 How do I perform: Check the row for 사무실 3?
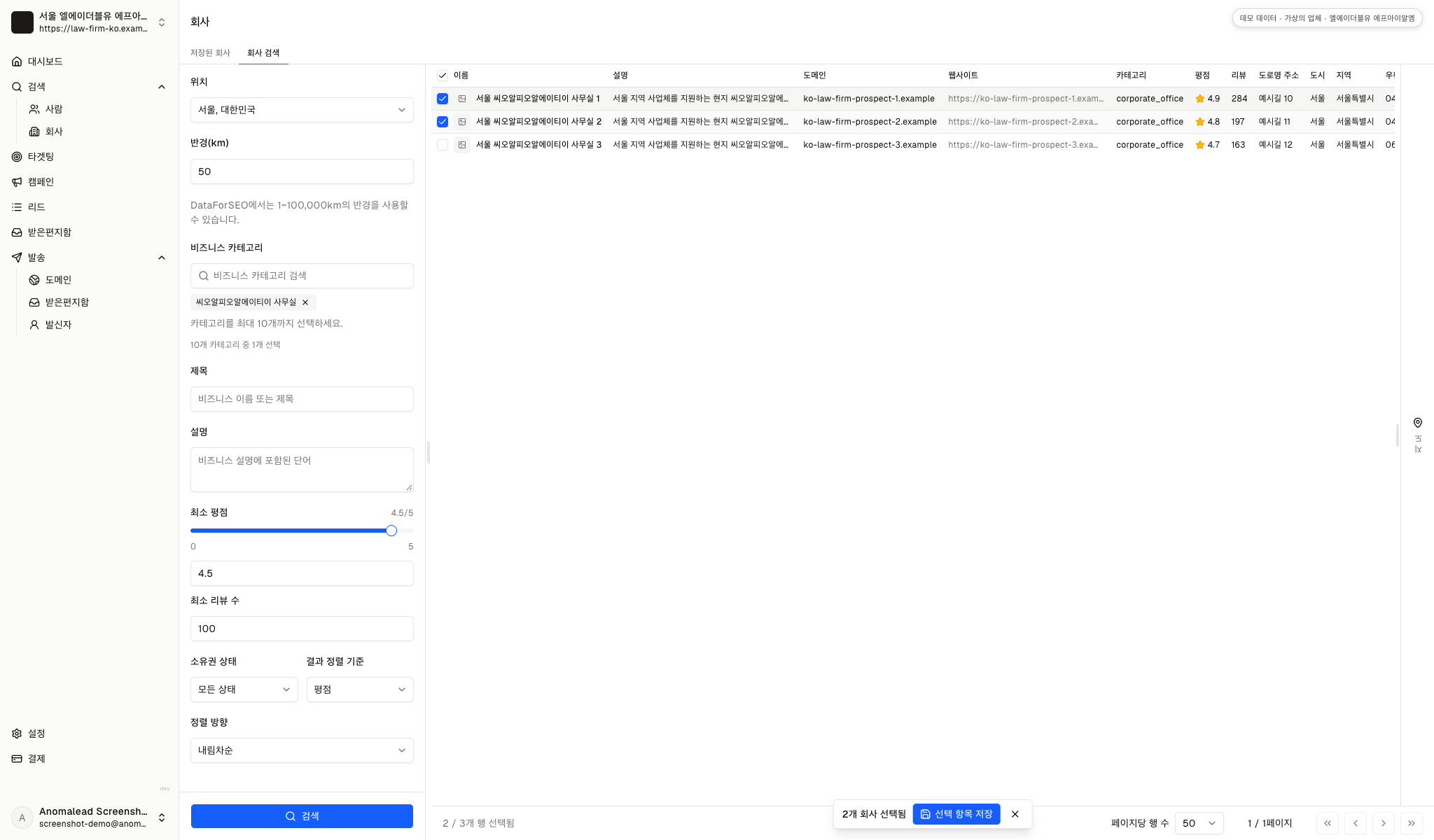click(443, 145)
